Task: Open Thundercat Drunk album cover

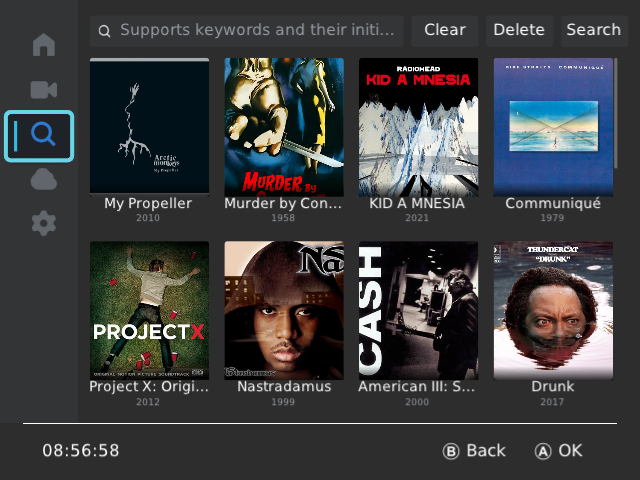Action: click(x=553, y=310)
